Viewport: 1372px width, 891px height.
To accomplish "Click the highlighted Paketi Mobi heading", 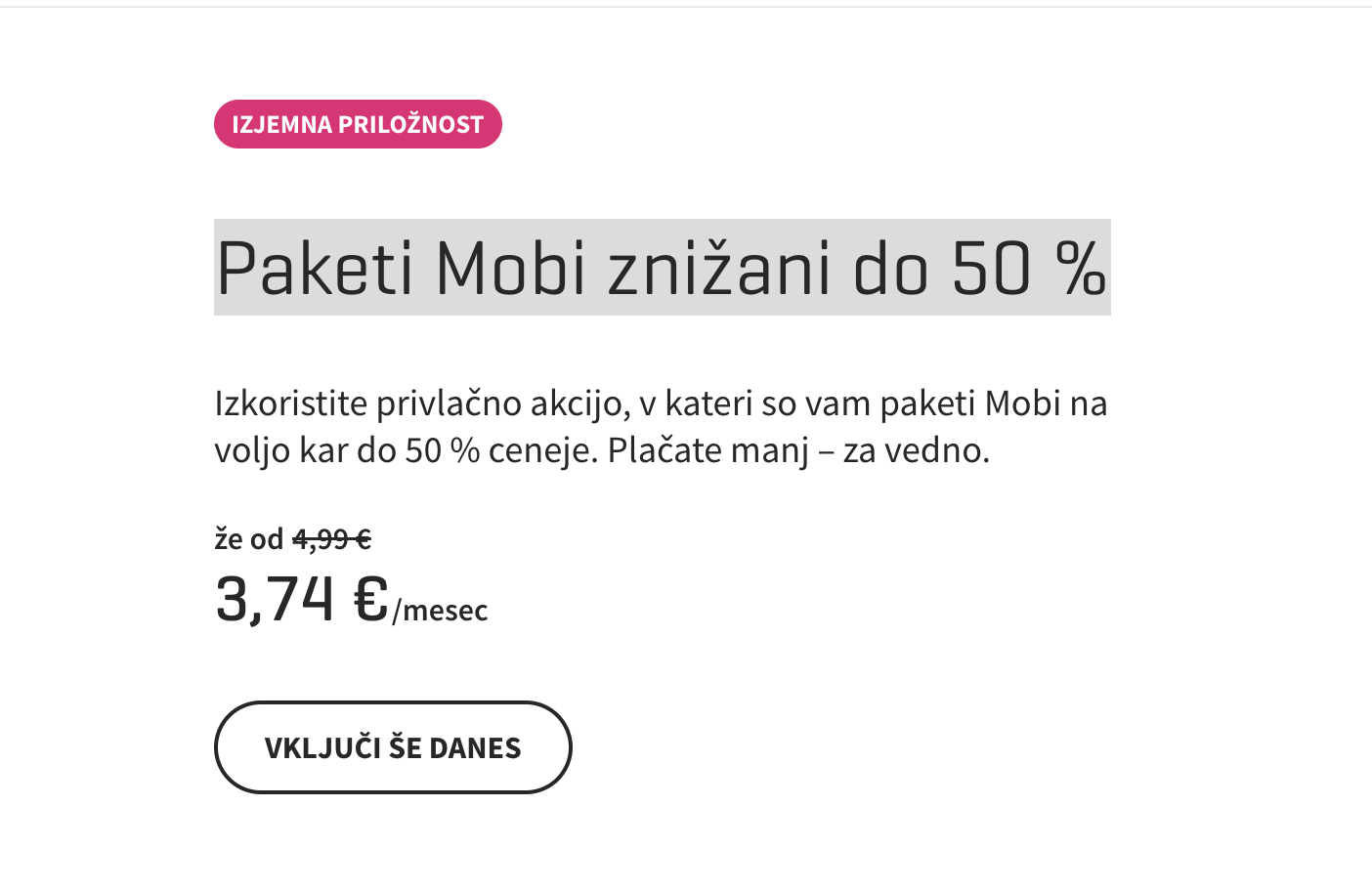I will pyautogui.click(x=662, y=268).
